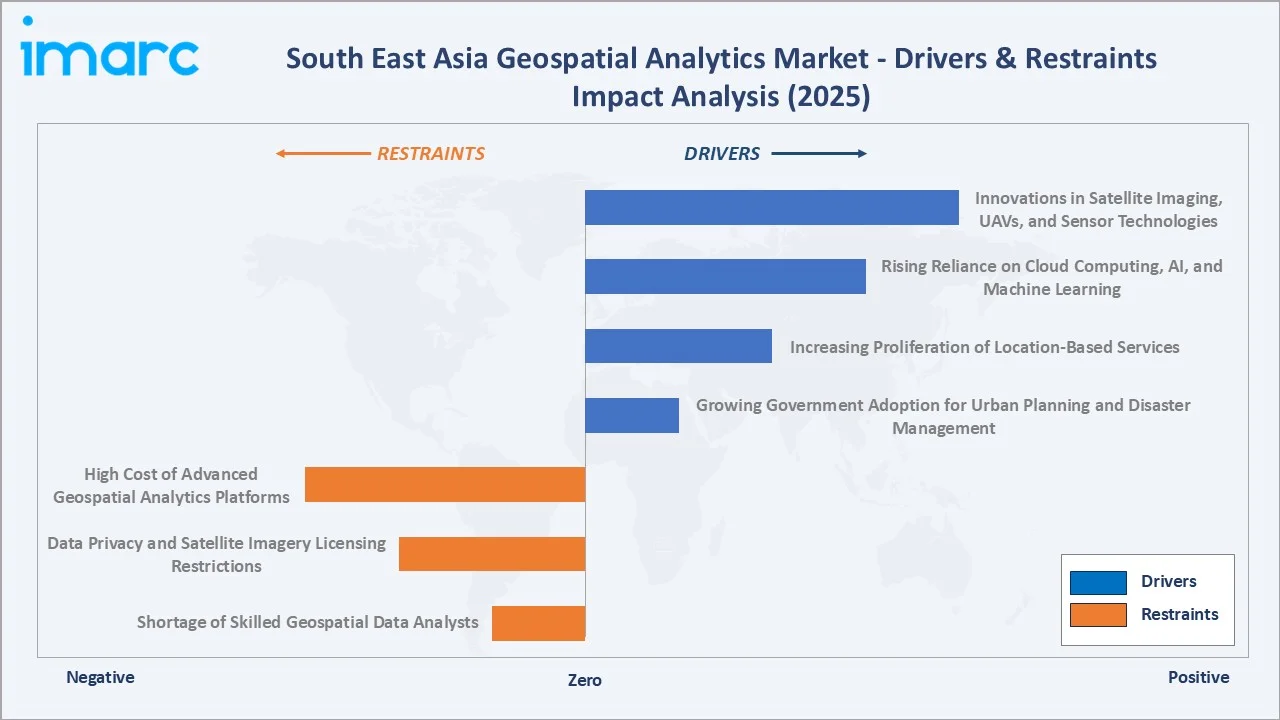This screenshot has height=720, width=1280.
Task: Click the imarc logo
Action: pyautogui.click(x=109, y=47)
